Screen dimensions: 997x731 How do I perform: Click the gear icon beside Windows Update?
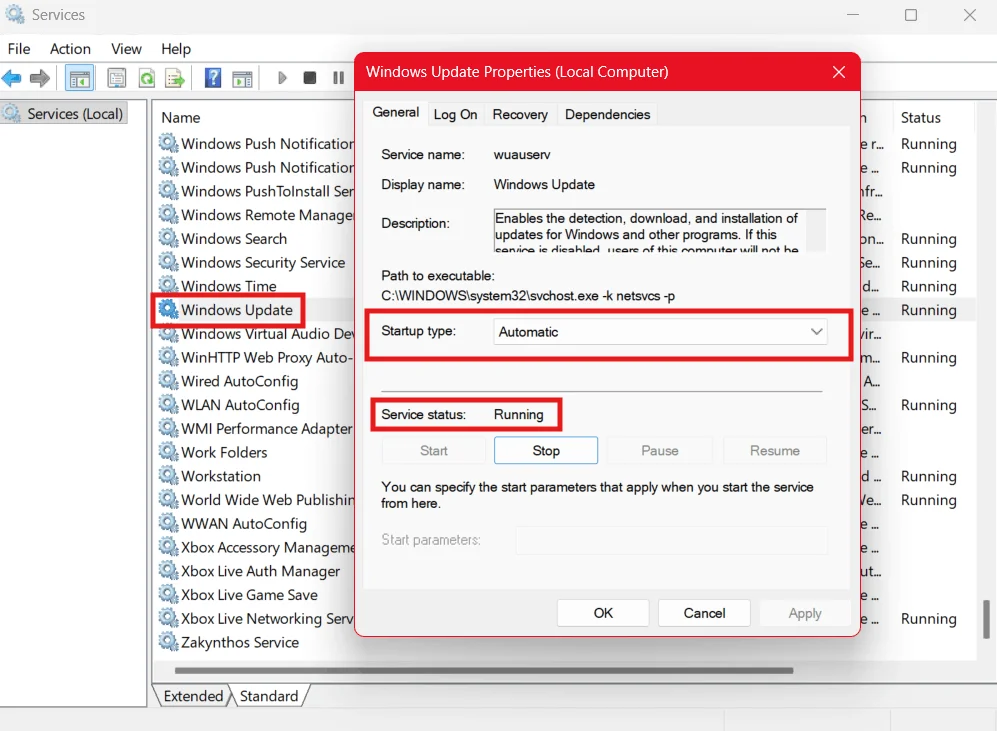(x=168, y=309)
